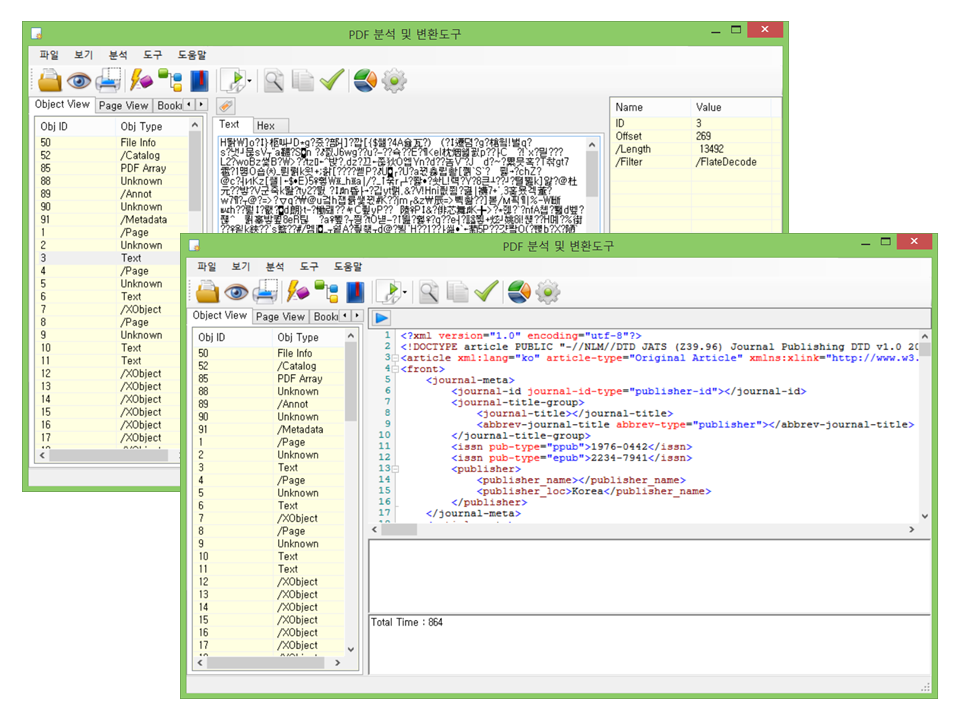960x720 pixels.
Task: Click pie chart icon in back window
Action: pyautogui.click(x=365, y=81)
